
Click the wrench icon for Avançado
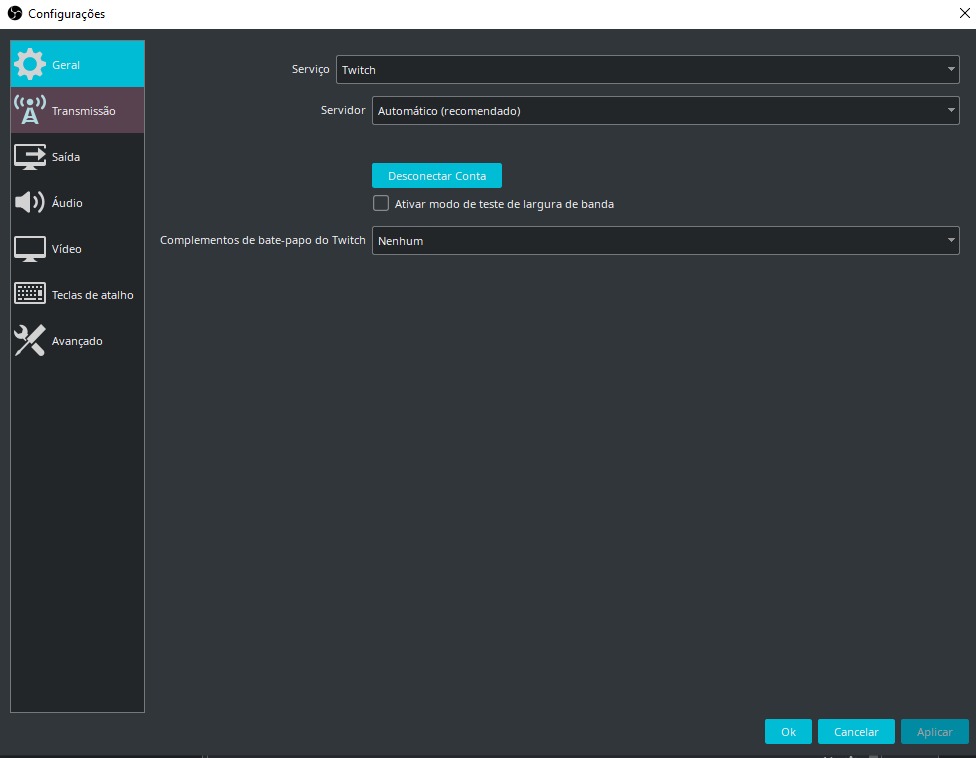tap(30, 341)
